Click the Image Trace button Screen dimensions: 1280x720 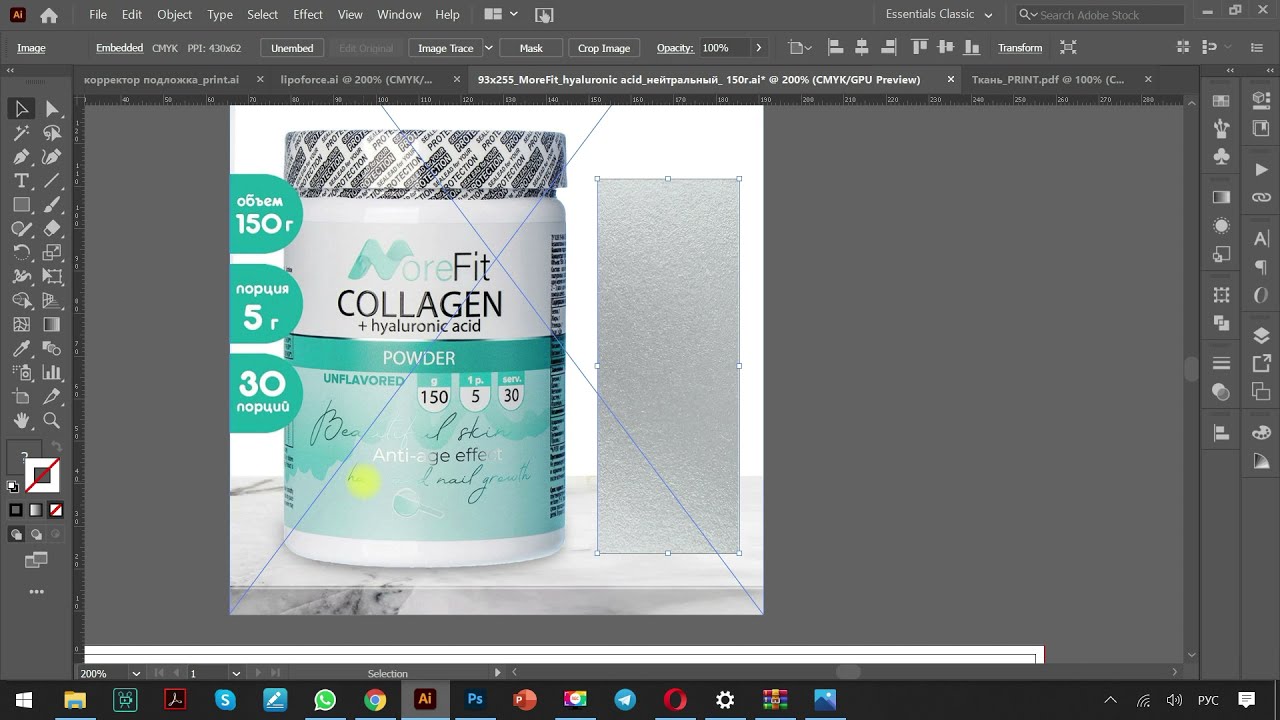click(x=446, y=48)
